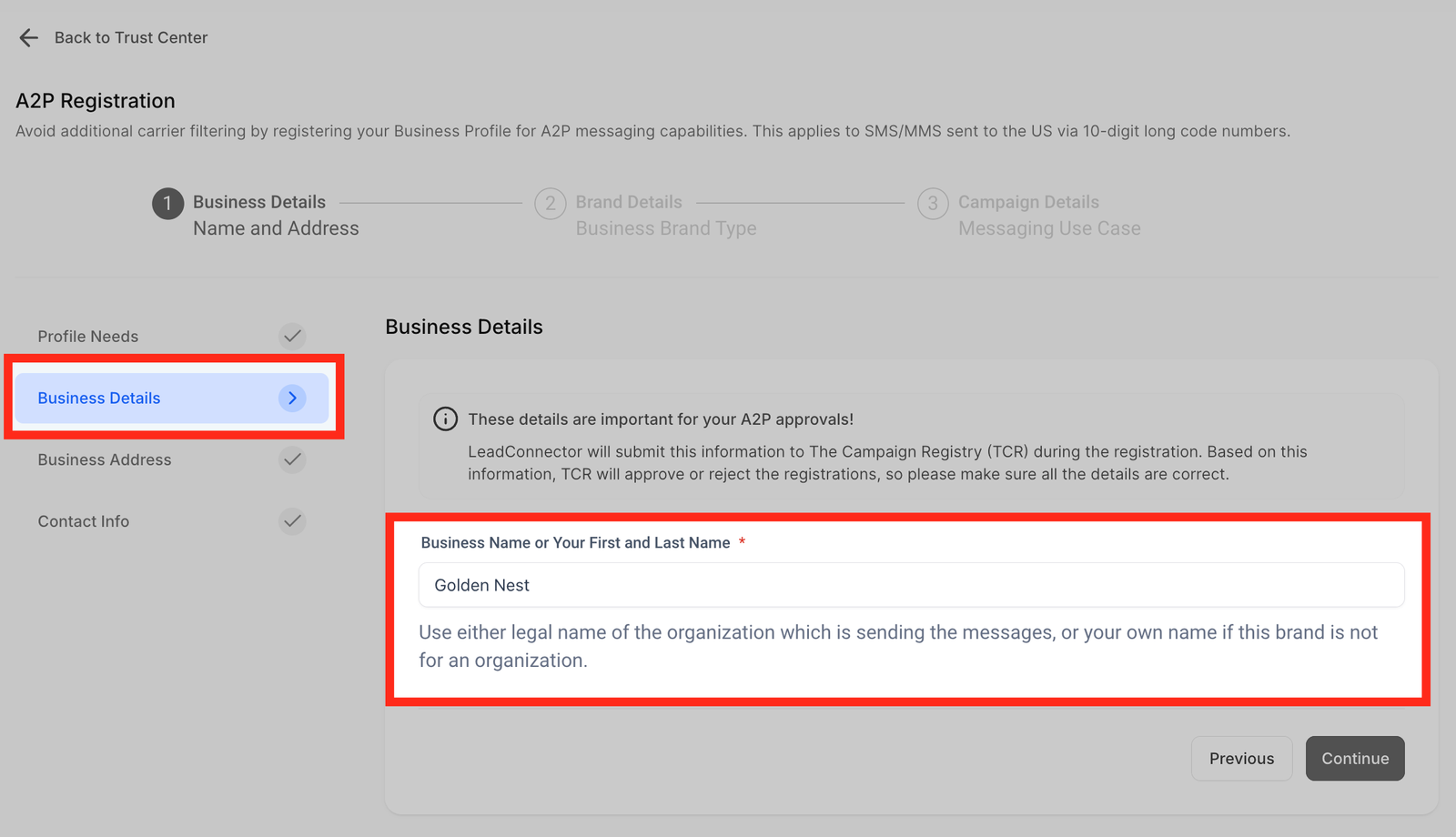This screenshot has width=1456, height=837.
Task: Click the back arrow icon
Action: coord(28,37)
